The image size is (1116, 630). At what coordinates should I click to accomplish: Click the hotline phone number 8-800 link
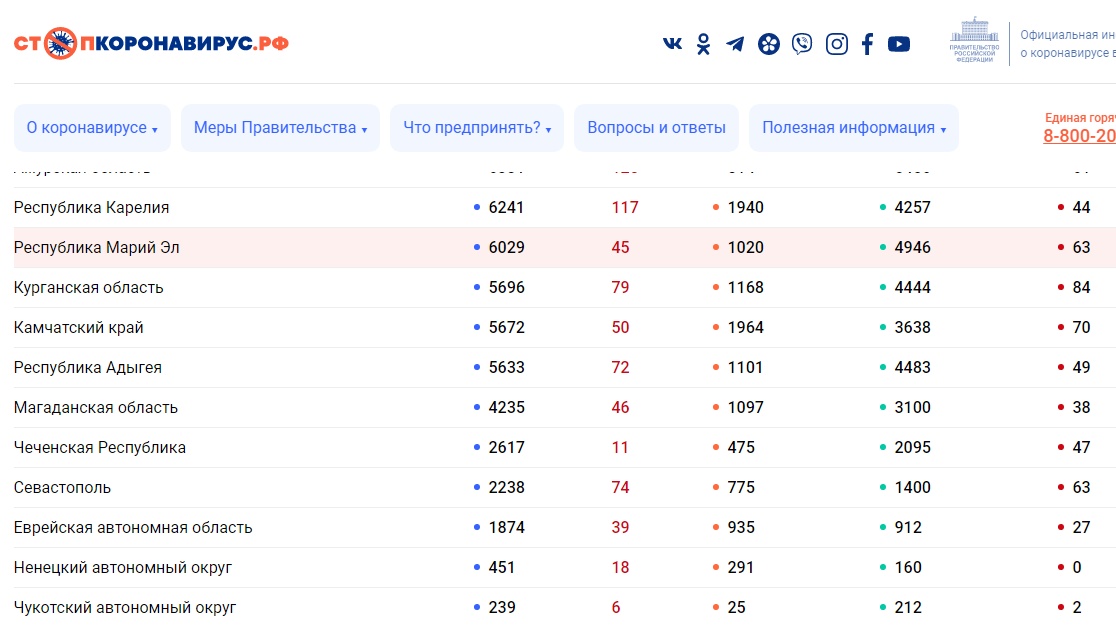(x=1080, y=136)
